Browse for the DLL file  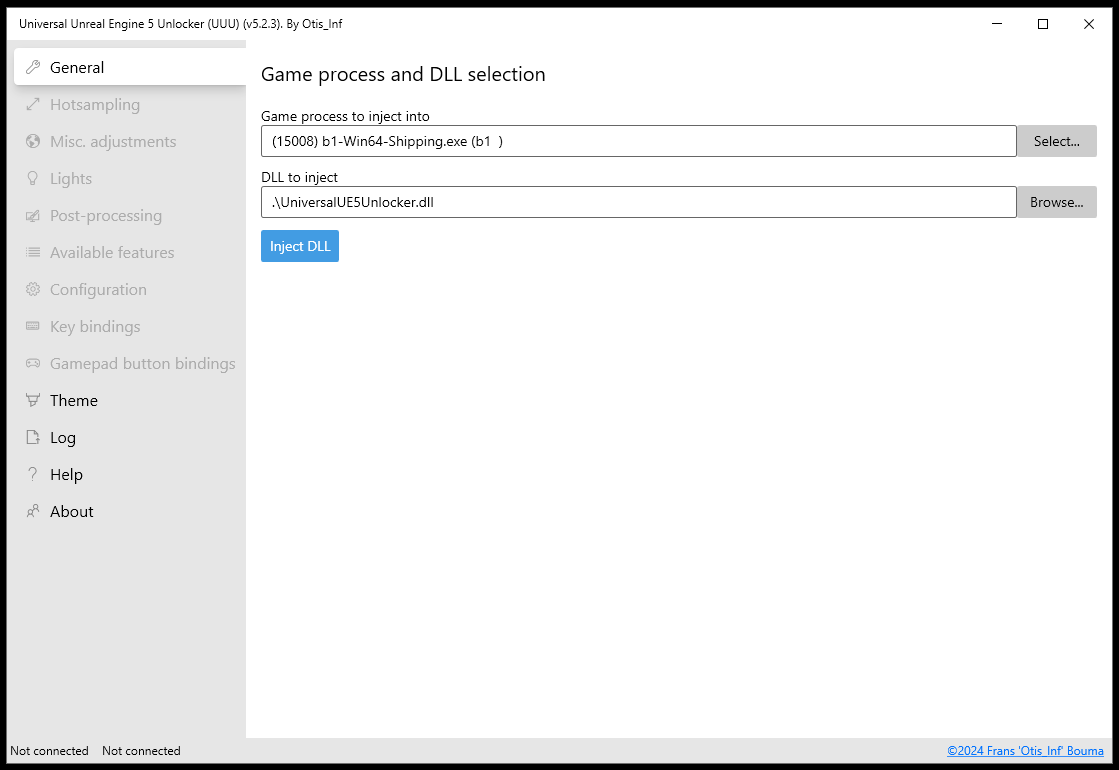click(1056, 202)
